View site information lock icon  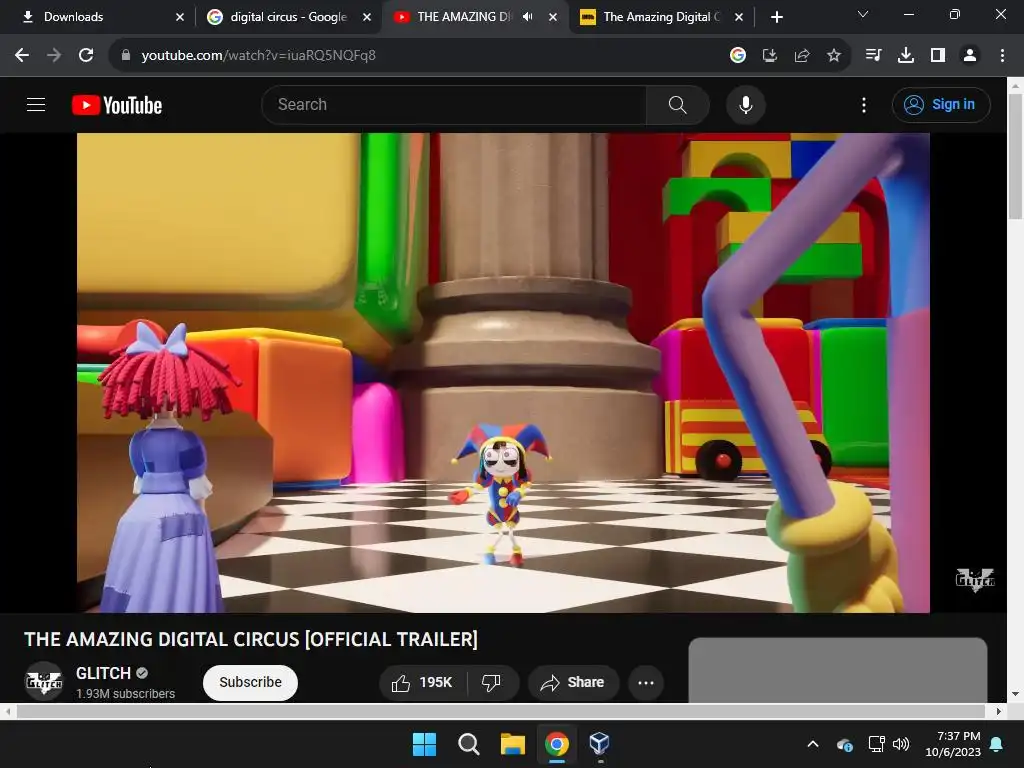click(126, 56)
